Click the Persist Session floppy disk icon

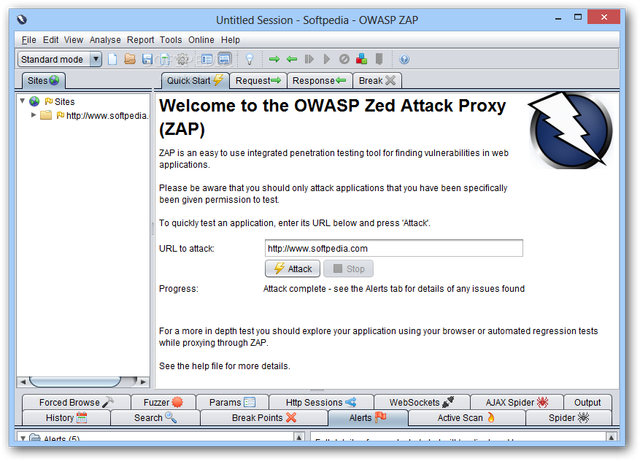147,60
